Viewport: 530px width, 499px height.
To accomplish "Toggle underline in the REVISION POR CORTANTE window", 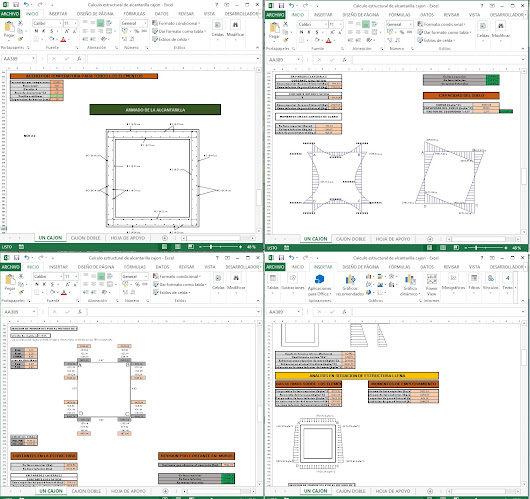I will pyautogui.click(x=52, y=284).
